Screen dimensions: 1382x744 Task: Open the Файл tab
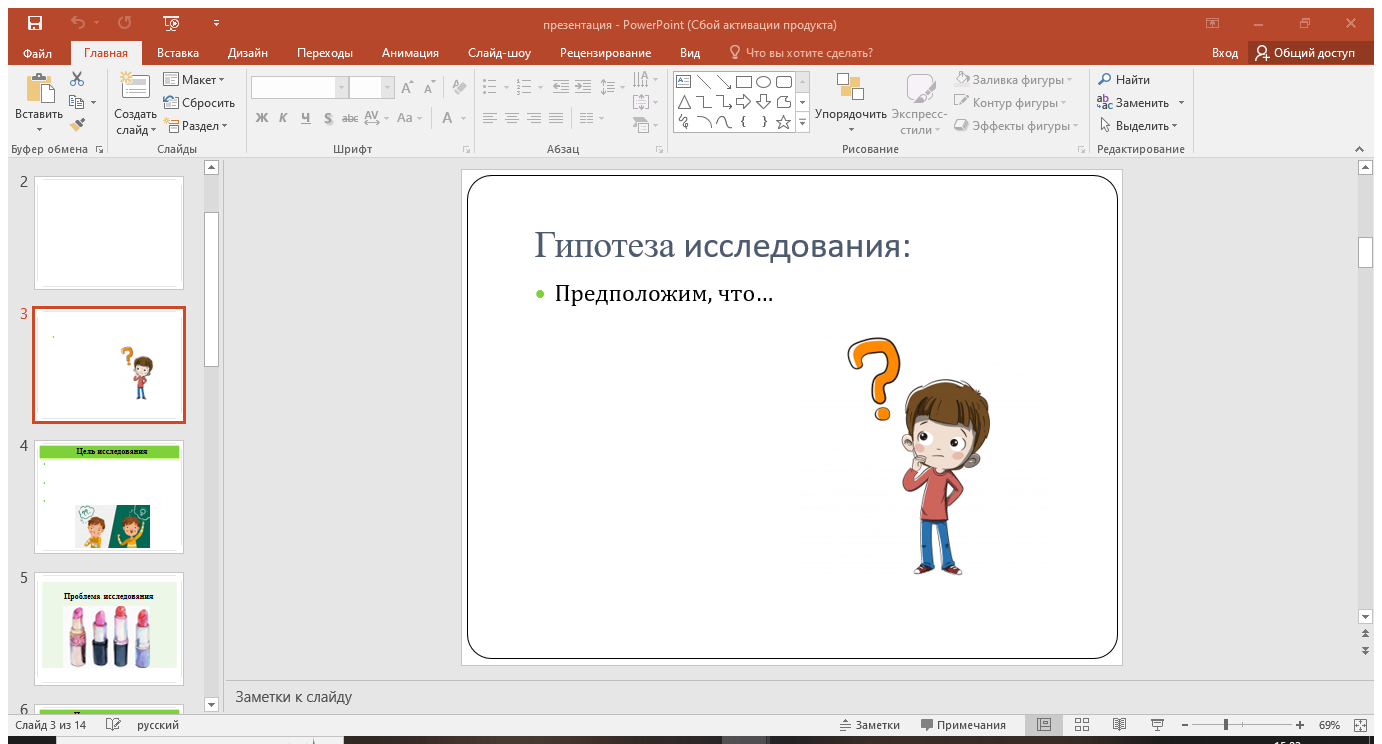click(x=37, y=53)
